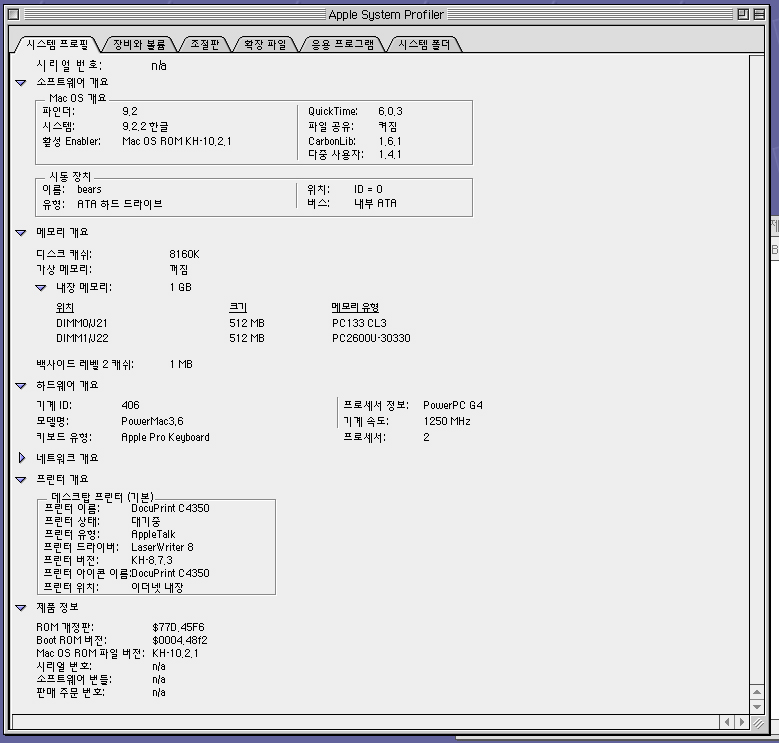Viewport: 779px width, 743px height.
Task: Collapse the 프린터 개요 section triangle
Action: (21, 480)
